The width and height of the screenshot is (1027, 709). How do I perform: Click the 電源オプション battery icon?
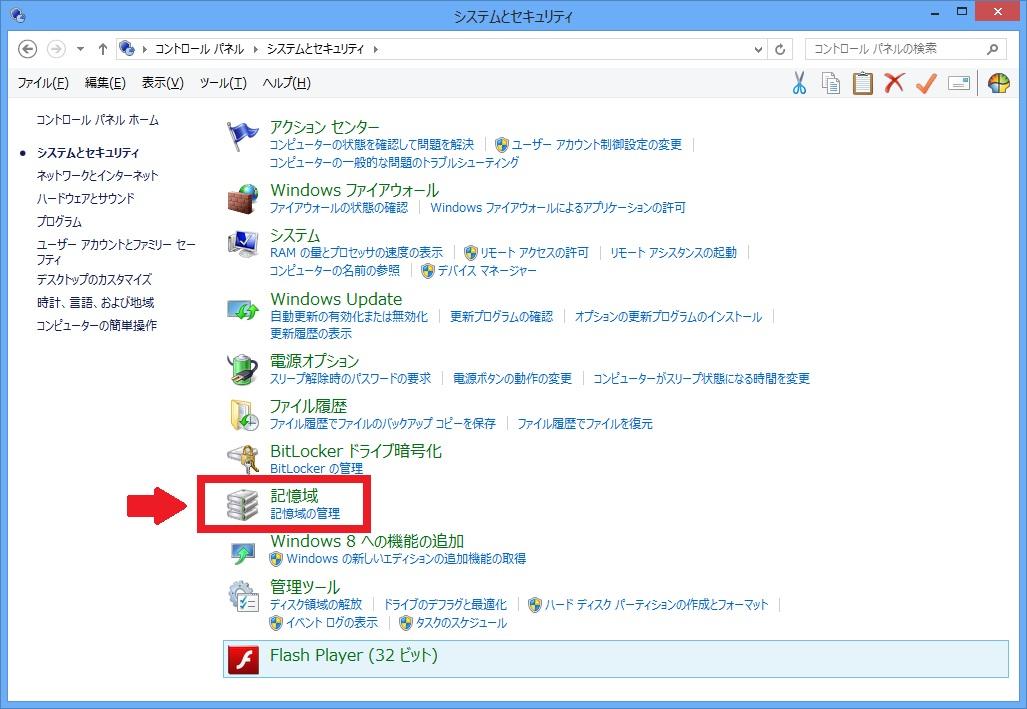(x=243, y=370)
